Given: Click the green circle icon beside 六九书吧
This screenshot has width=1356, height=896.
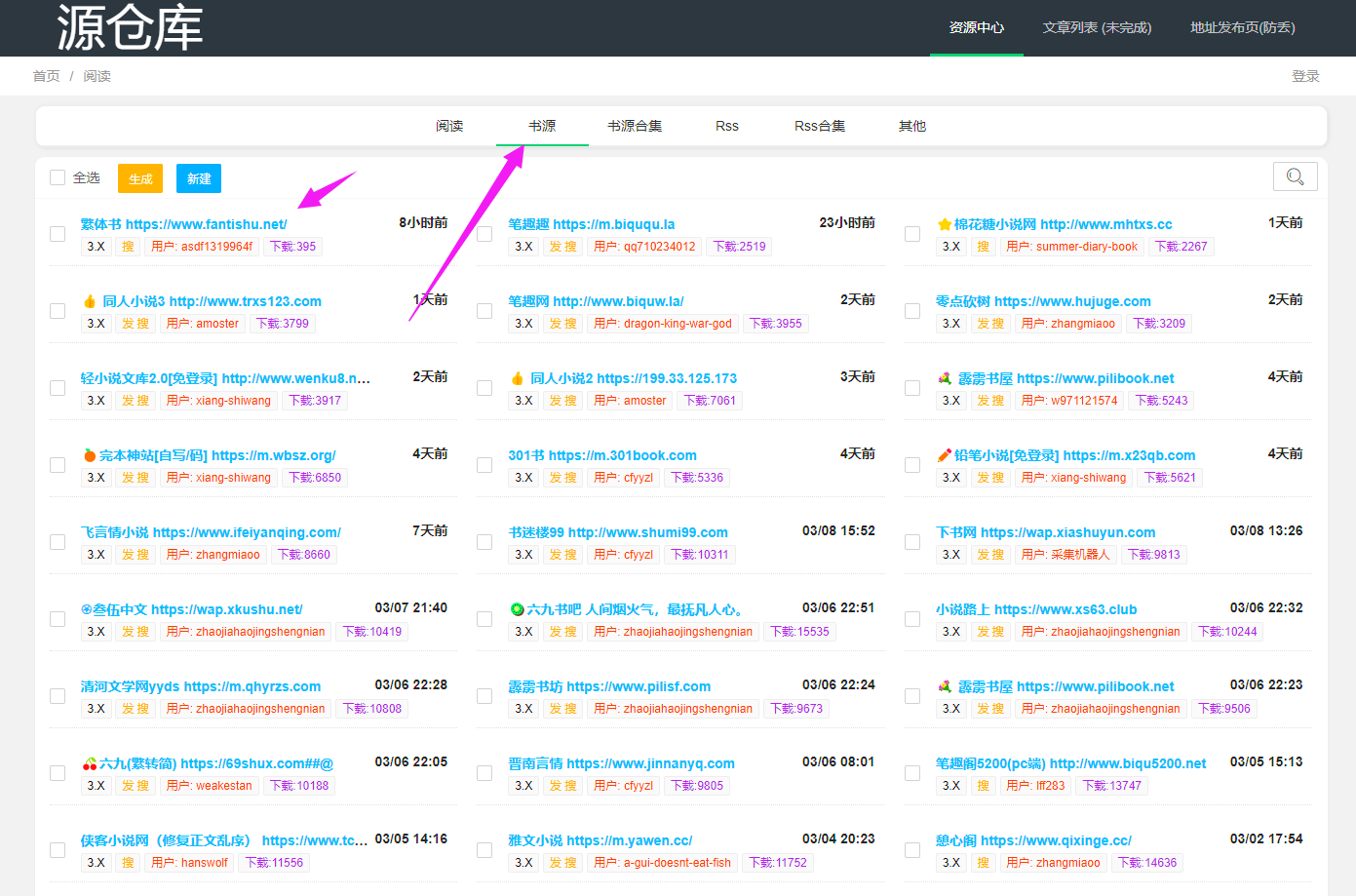Looking at the screenshot, I should 517,609.
